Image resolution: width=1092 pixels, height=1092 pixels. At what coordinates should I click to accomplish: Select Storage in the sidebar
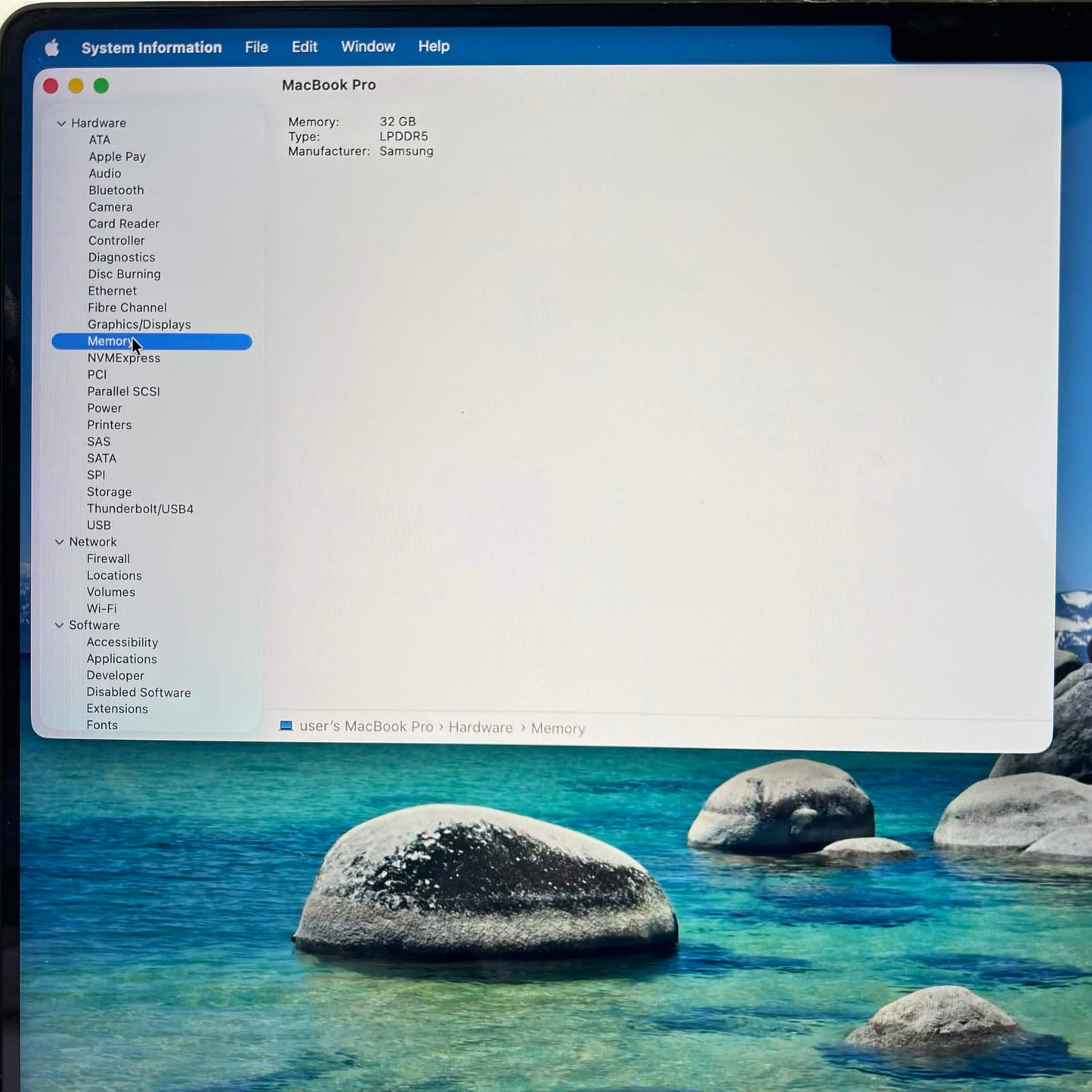click(110, 492)
